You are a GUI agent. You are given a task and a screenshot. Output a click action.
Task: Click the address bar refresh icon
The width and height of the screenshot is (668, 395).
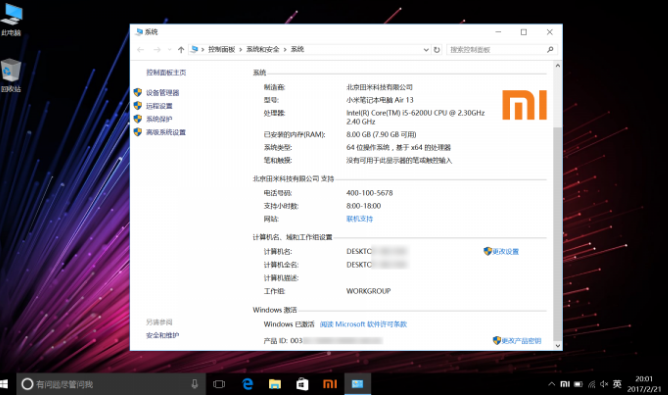coord(437,50)
